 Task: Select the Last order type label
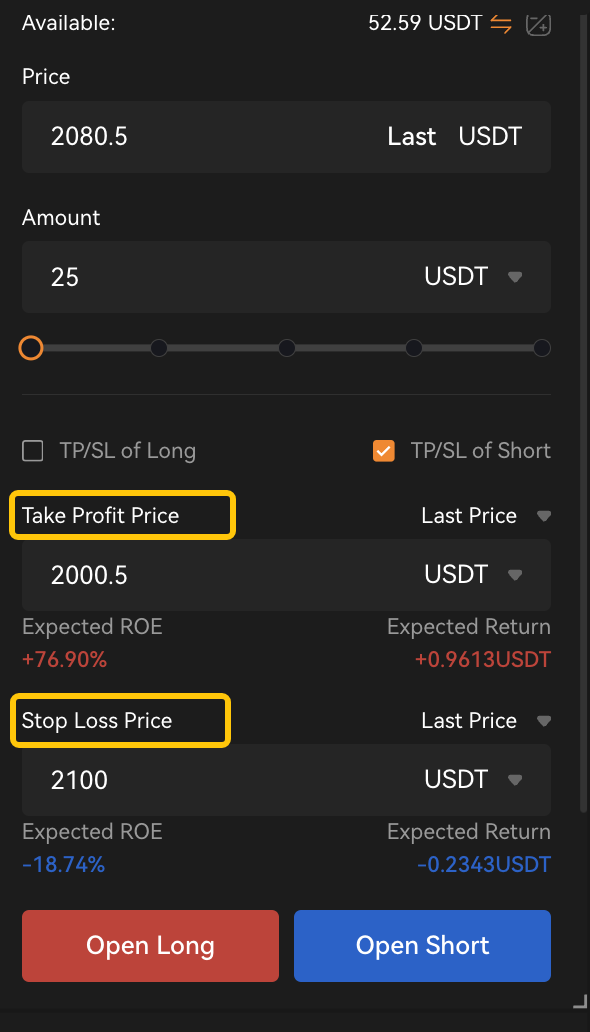pyautogui.click(x=411, y=137)
